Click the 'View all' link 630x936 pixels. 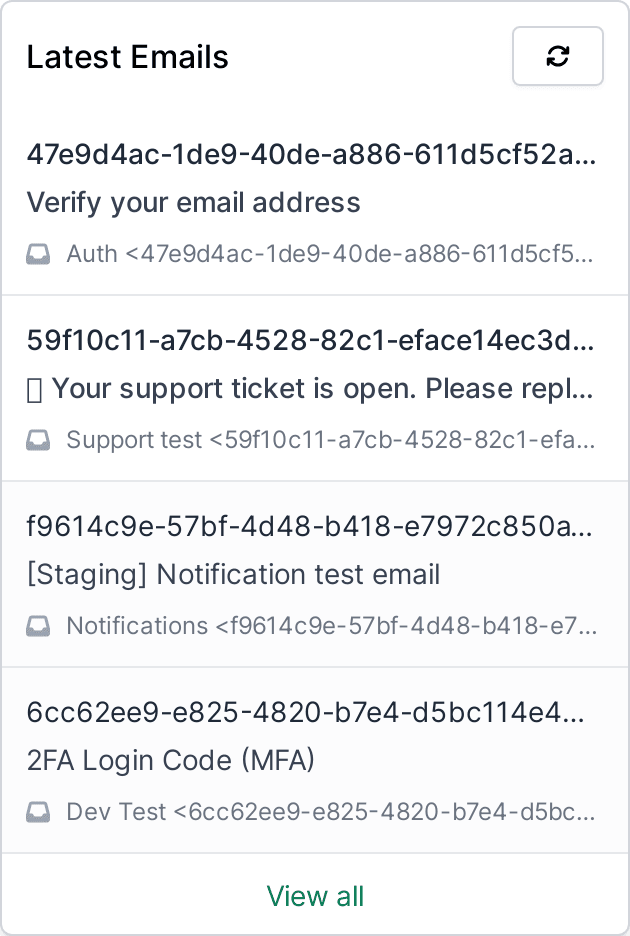315,896
